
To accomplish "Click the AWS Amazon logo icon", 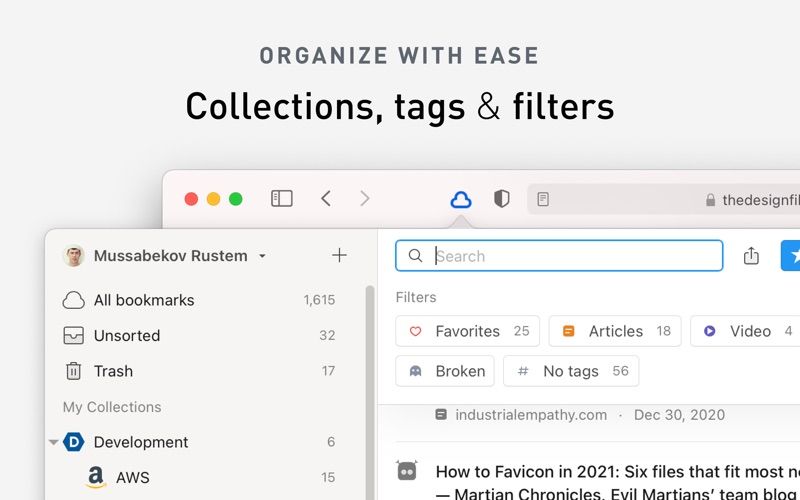I will (x=95, y=478).
